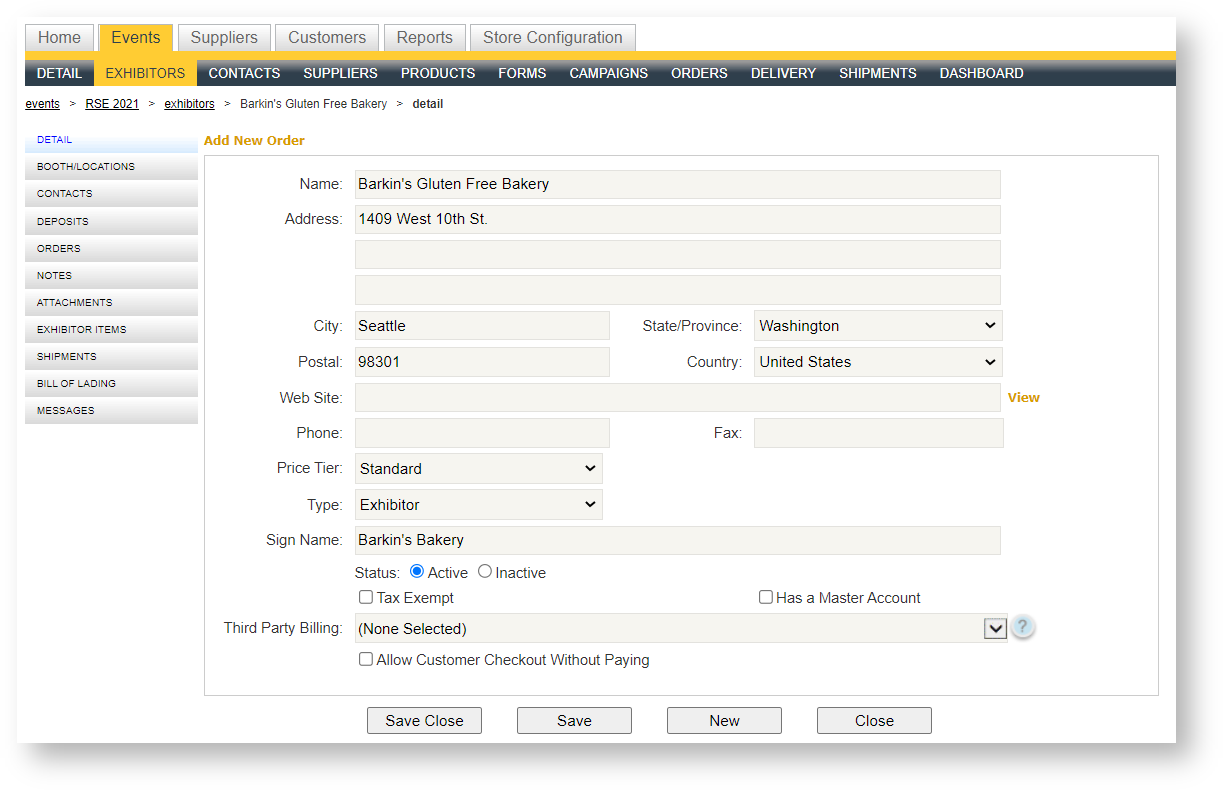The width and height of the screenshot is (1224, 791).
Task: Click the New button
Action: tap(724, 720)
